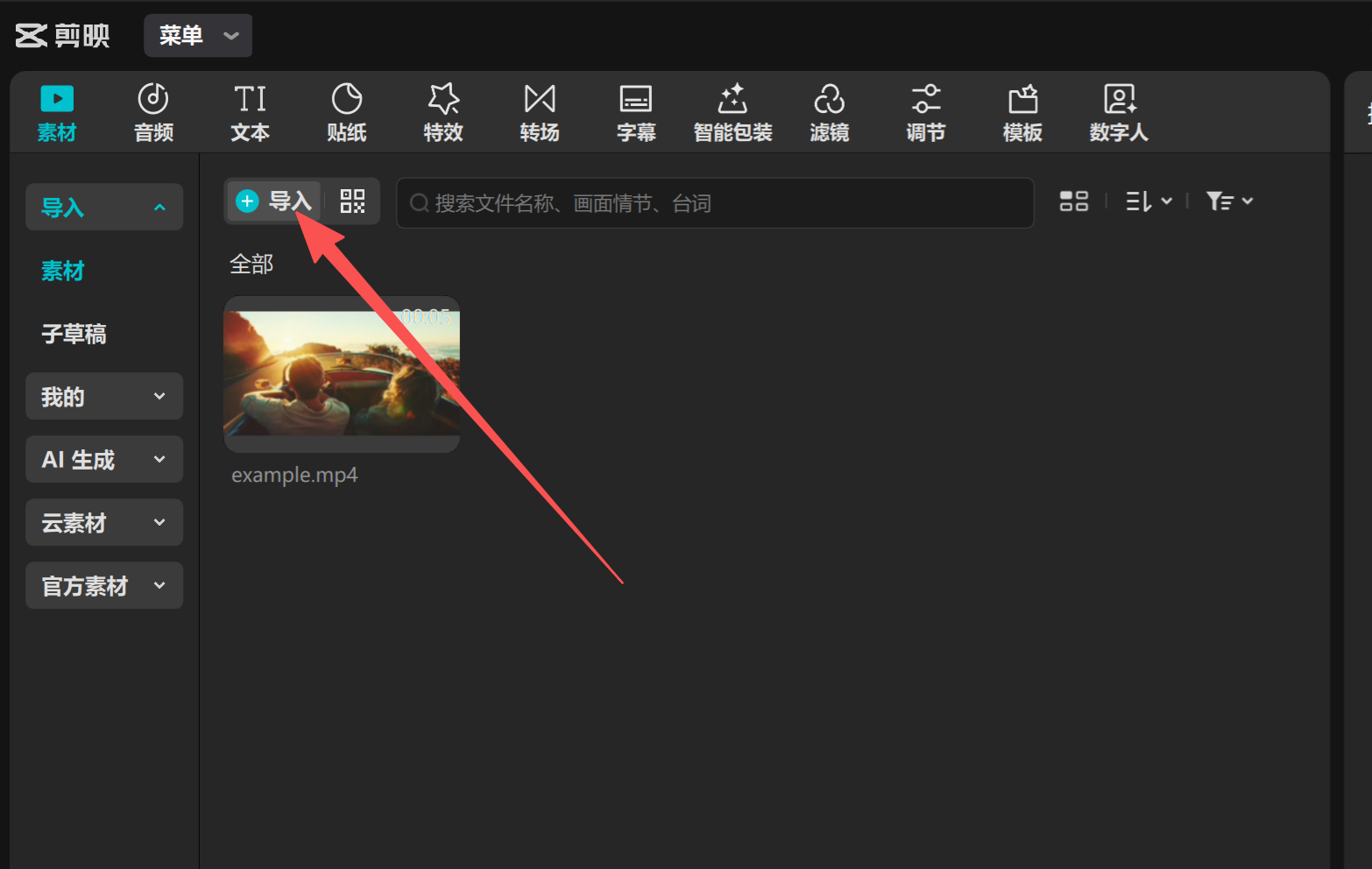
Task: Open the Effects (特效) panel
Action: (x=442, y=112)
